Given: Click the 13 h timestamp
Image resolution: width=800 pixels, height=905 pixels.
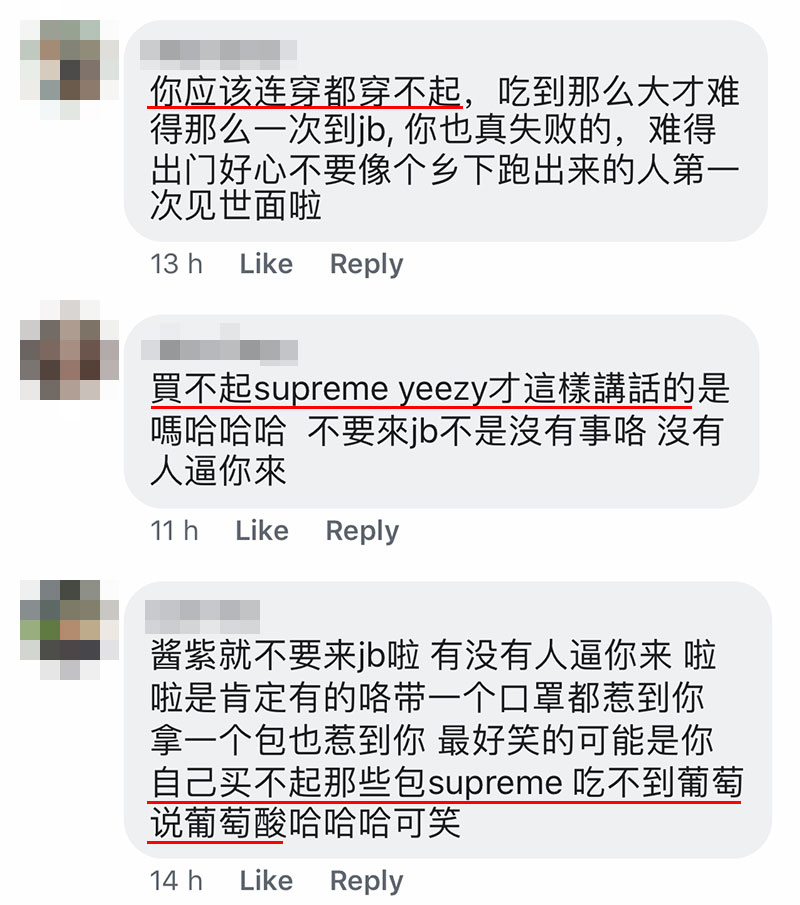Looking at the screenshot, I should 177,264.
